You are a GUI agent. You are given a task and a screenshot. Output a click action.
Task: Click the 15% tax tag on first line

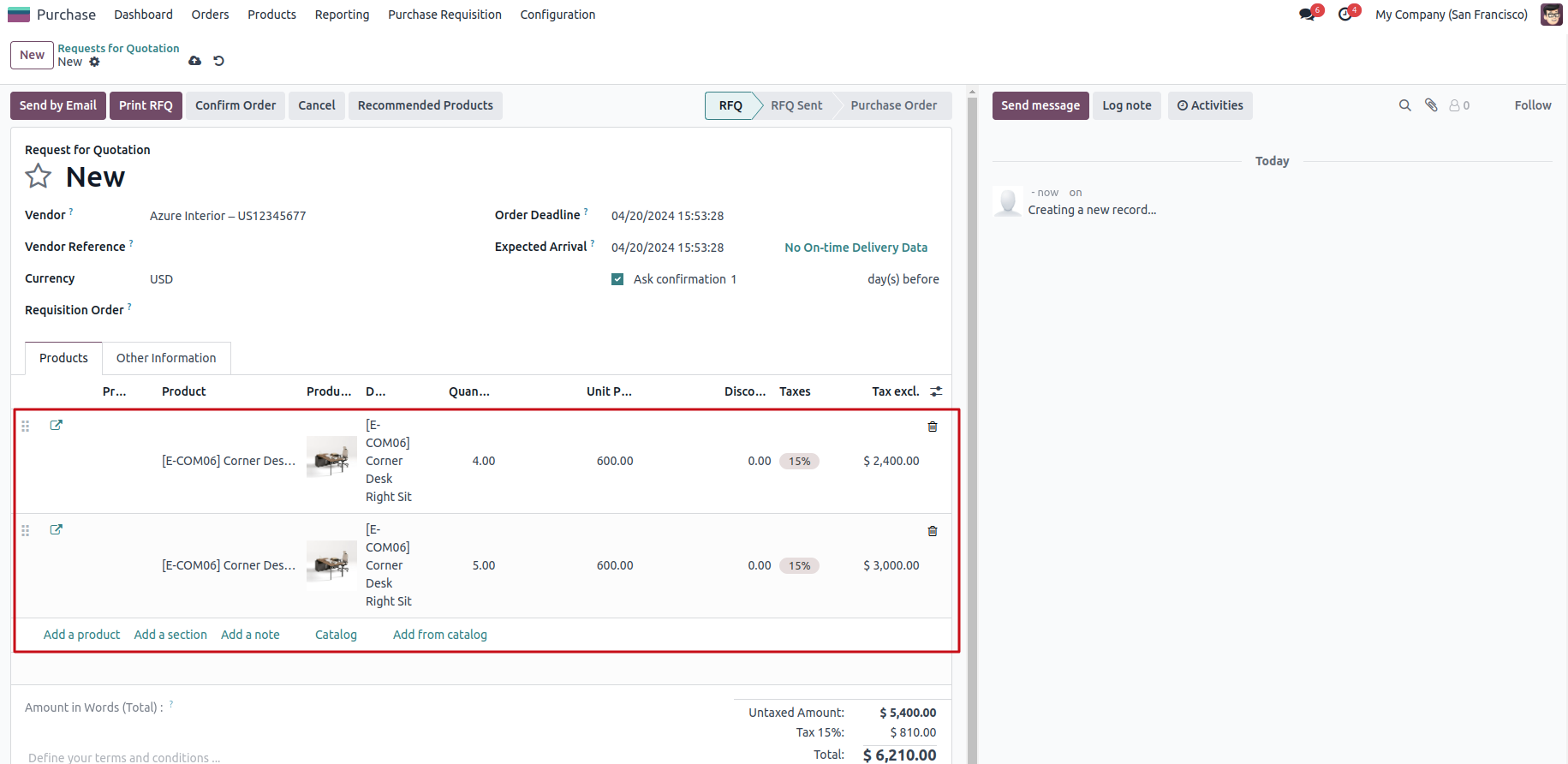click(x=799, y=461)
